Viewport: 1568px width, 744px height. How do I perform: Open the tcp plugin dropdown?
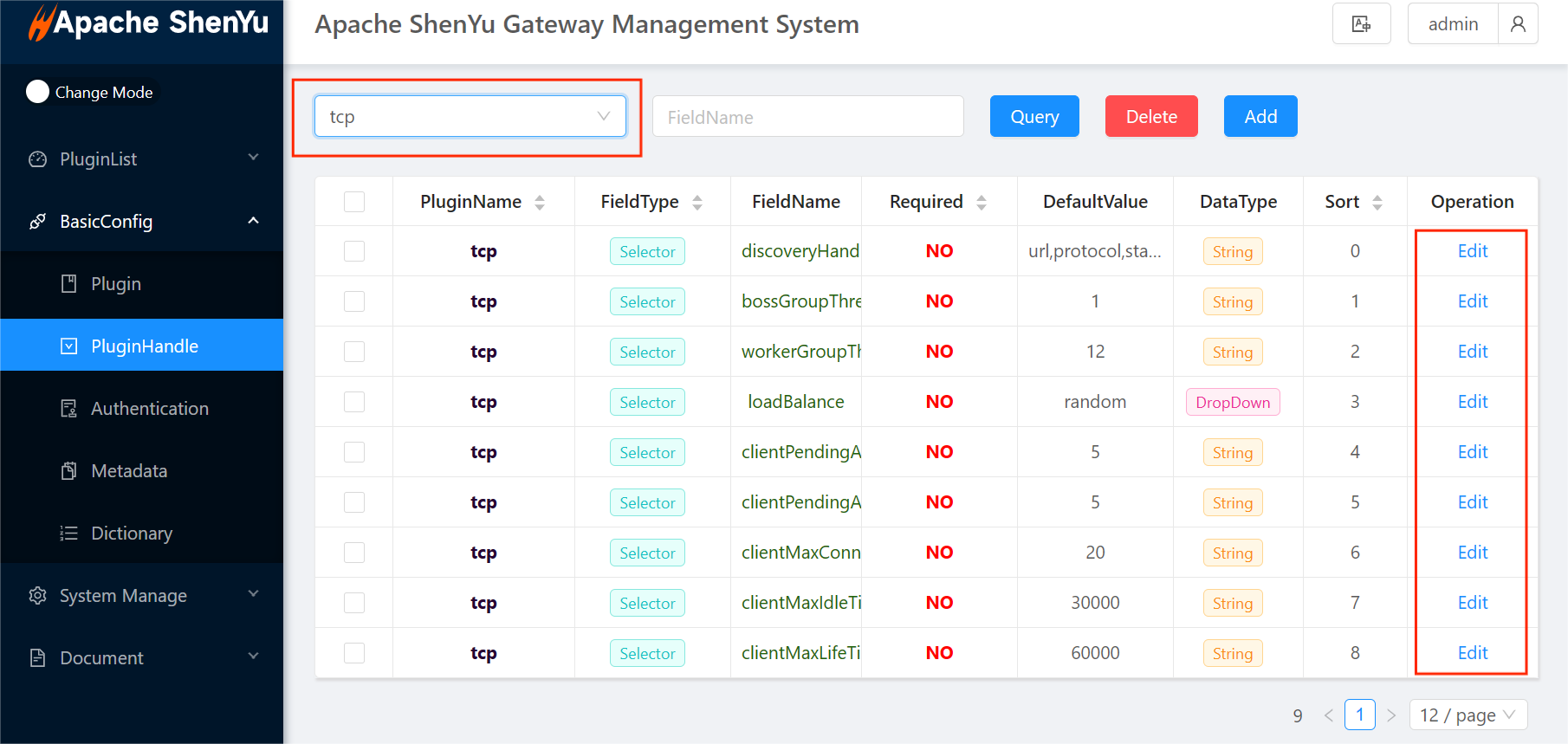click(x=470, y=116)
